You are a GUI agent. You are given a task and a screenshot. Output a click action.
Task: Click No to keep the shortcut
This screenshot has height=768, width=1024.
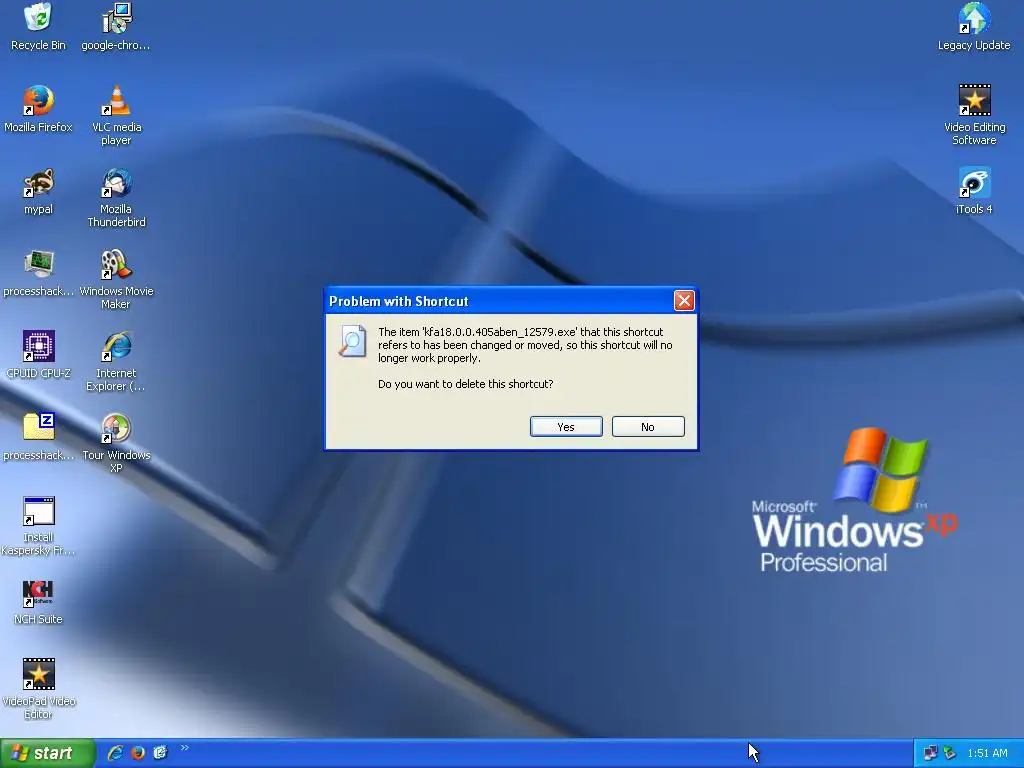pyautogui.click(x=648, y=426)
